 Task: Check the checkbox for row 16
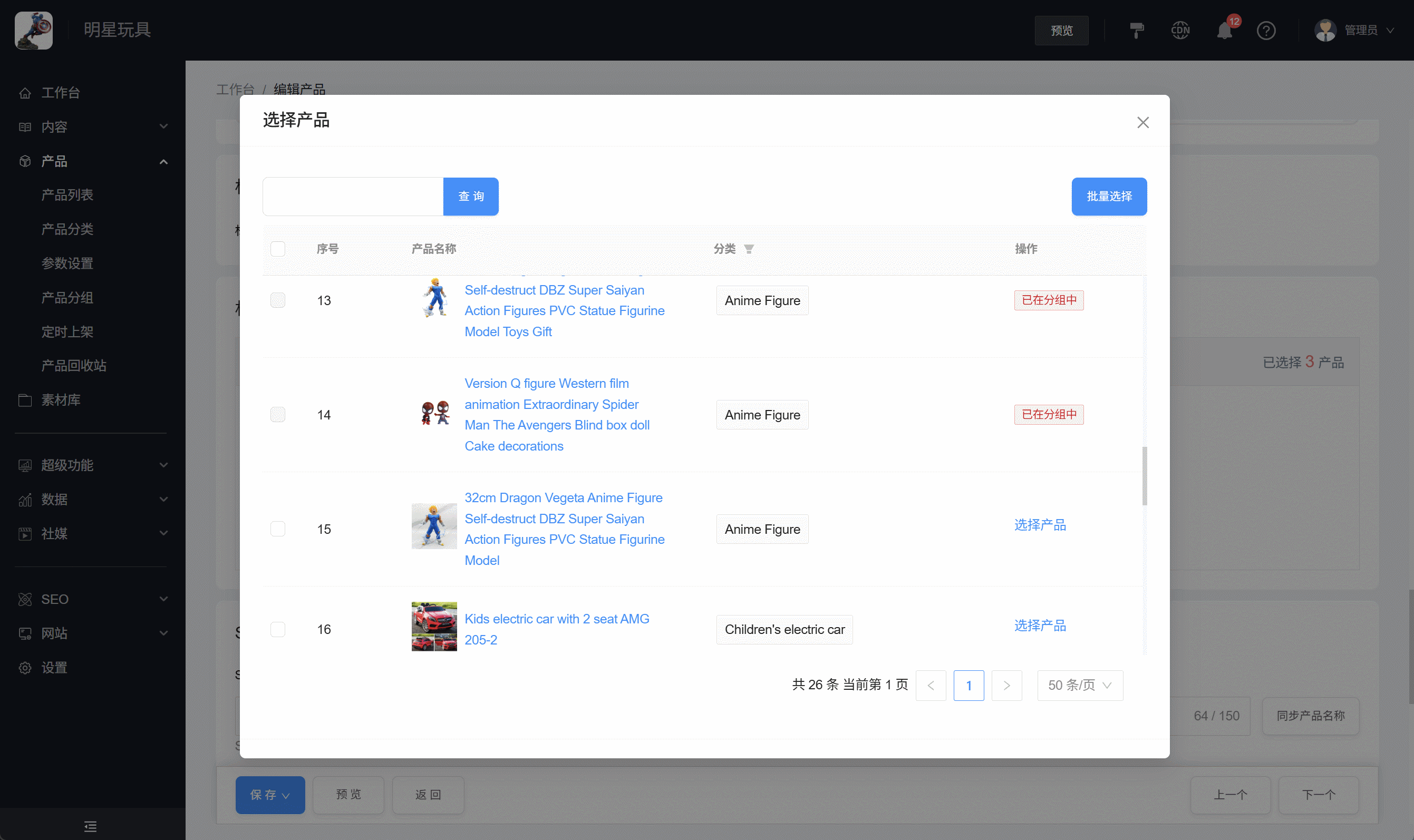(x=277, y=629)
